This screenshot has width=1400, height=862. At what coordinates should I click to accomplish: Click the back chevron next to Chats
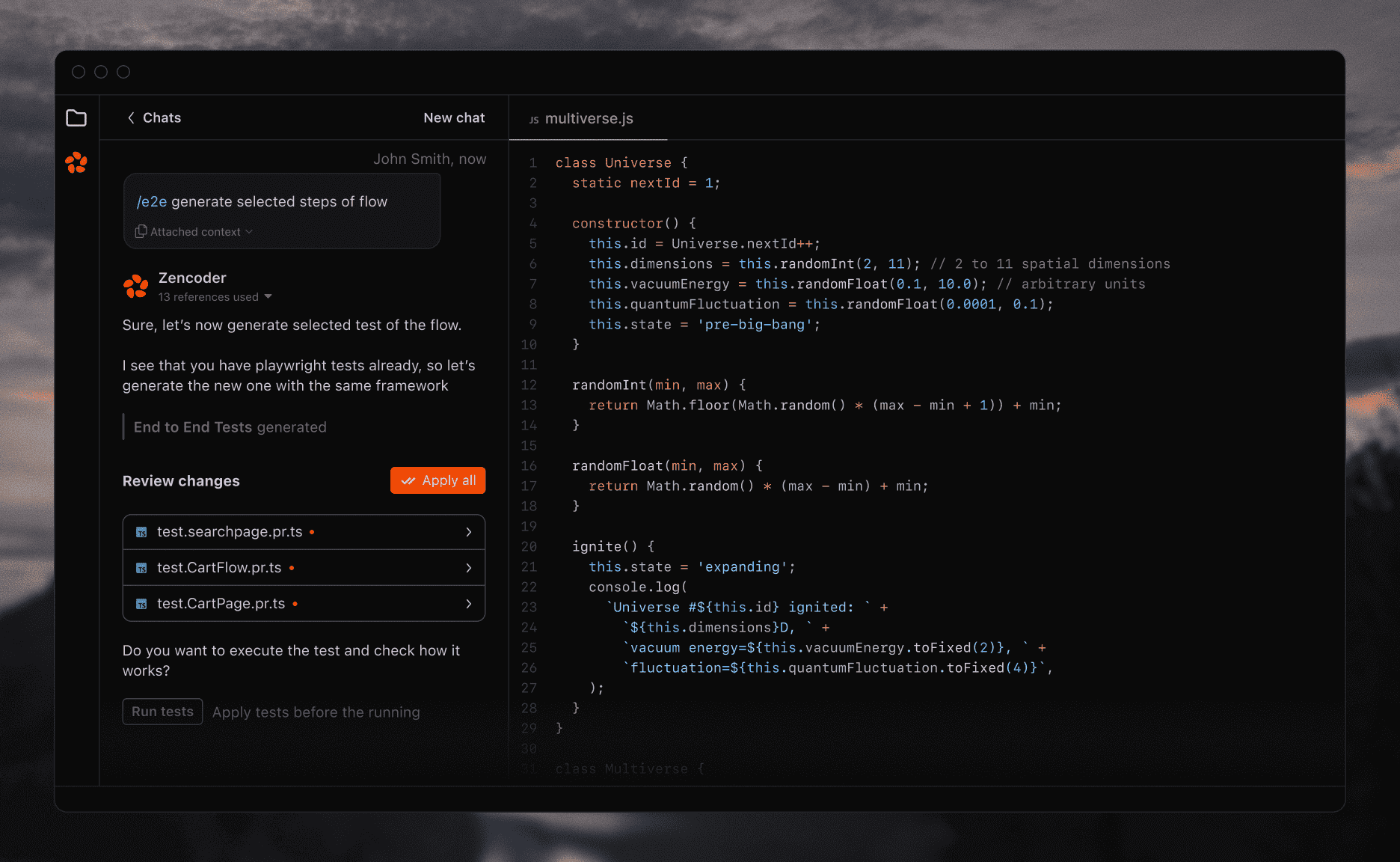pyautogui.click(x=130, y=117)
